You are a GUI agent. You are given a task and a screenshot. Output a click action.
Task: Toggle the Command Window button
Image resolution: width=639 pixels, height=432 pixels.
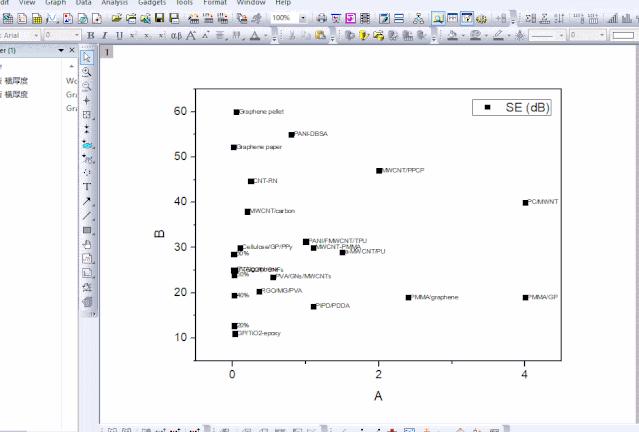[x=467, y=18]
